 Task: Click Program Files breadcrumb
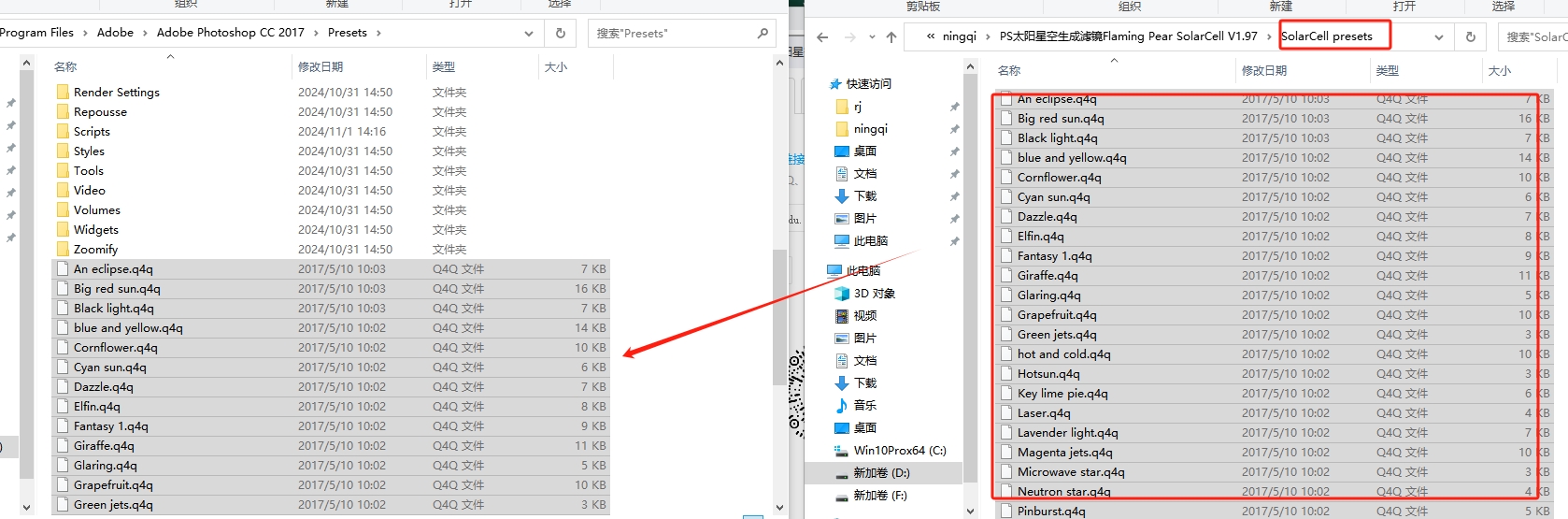(36, 32)
